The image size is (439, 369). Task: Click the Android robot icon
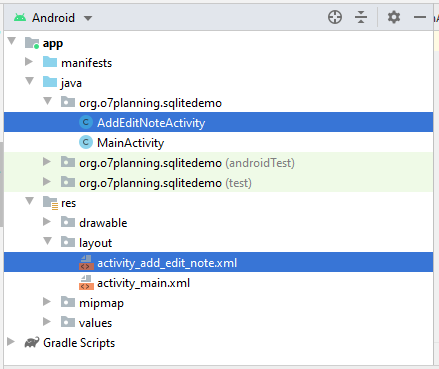[x=20, y=18]
